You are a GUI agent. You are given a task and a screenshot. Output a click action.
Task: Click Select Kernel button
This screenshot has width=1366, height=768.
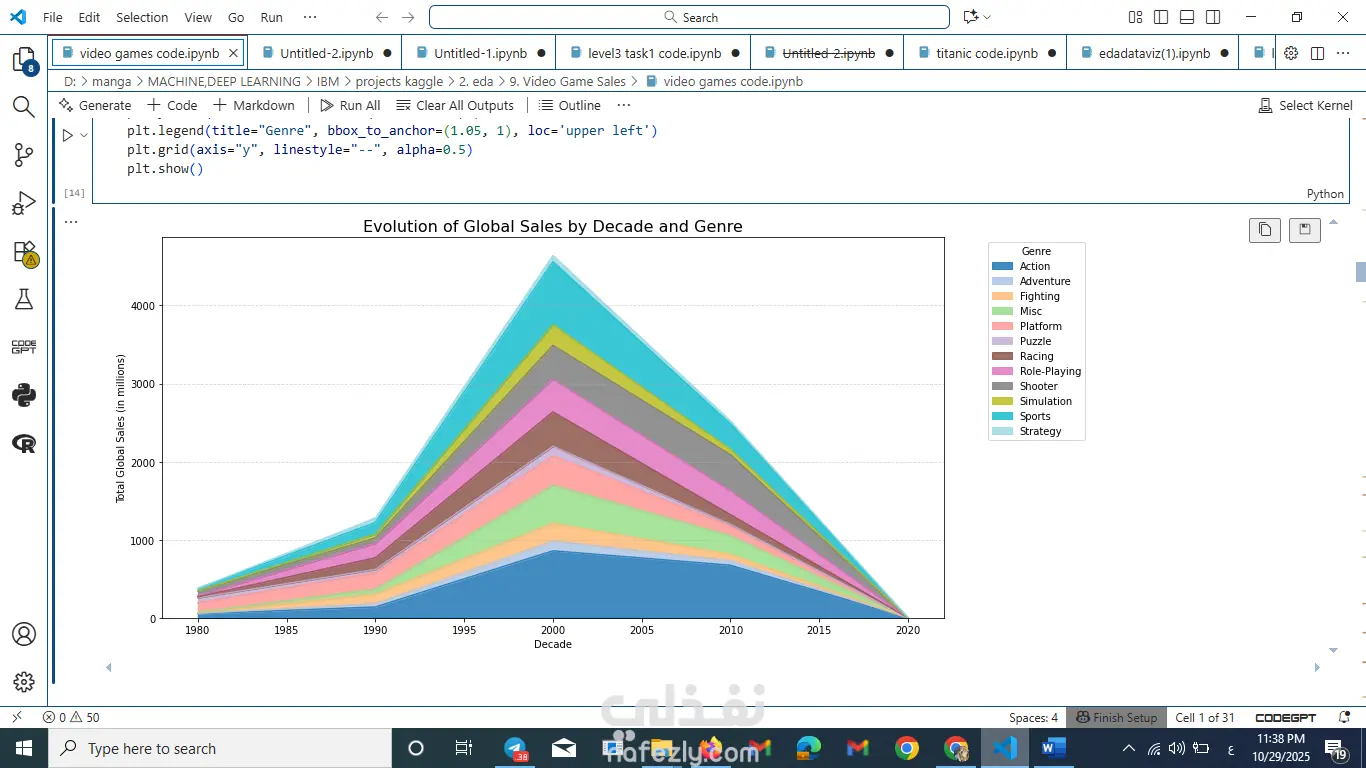coord(1305,105)
